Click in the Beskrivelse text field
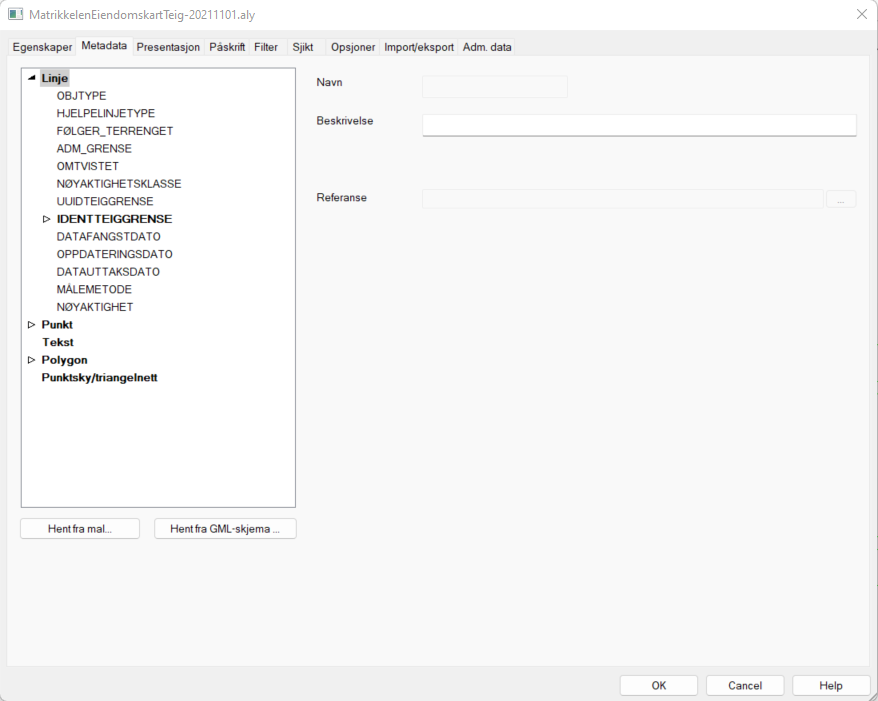Image resolution: width=878 pixels, height=701 pixels. [x=639, y=124]
